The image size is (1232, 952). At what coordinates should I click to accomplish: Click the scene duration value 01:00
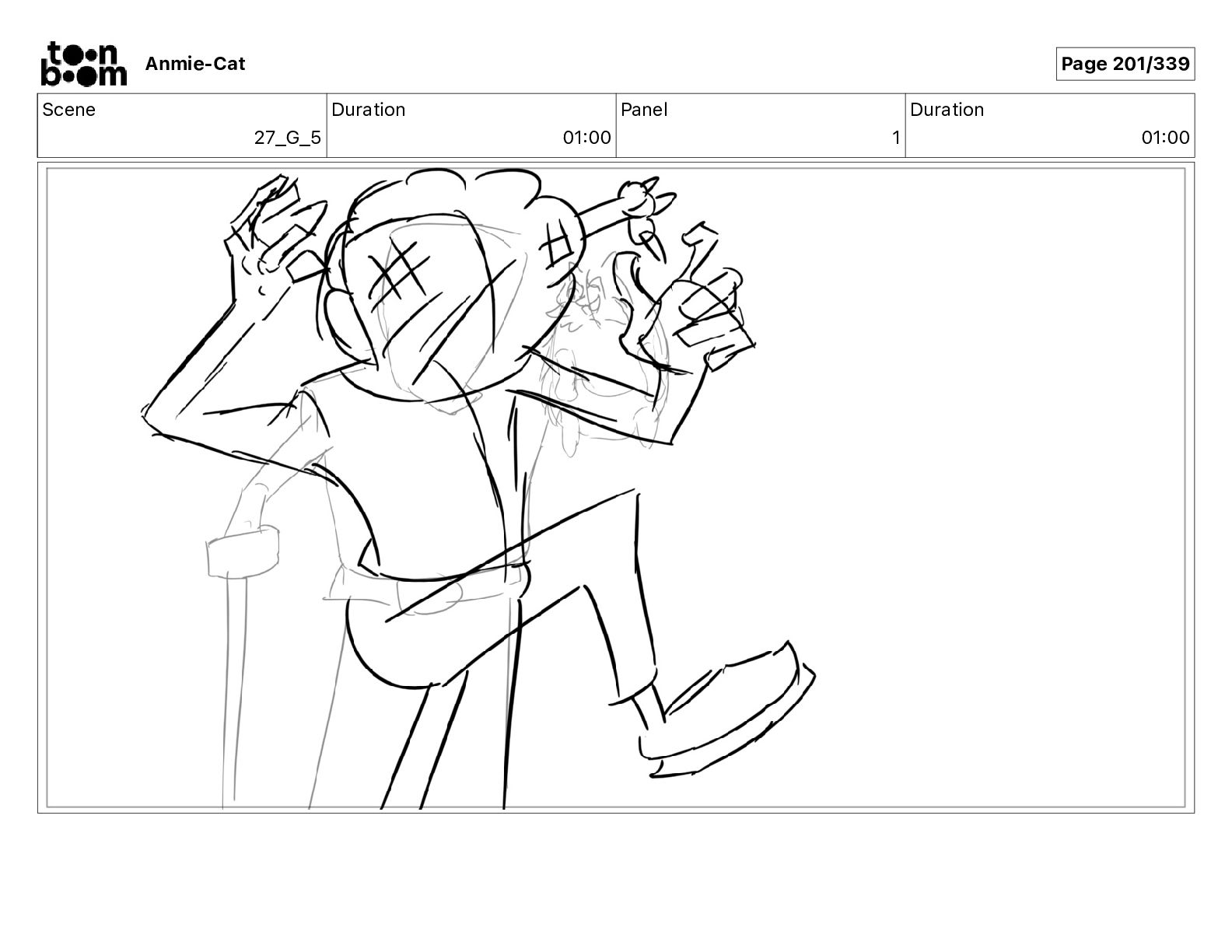587,138
